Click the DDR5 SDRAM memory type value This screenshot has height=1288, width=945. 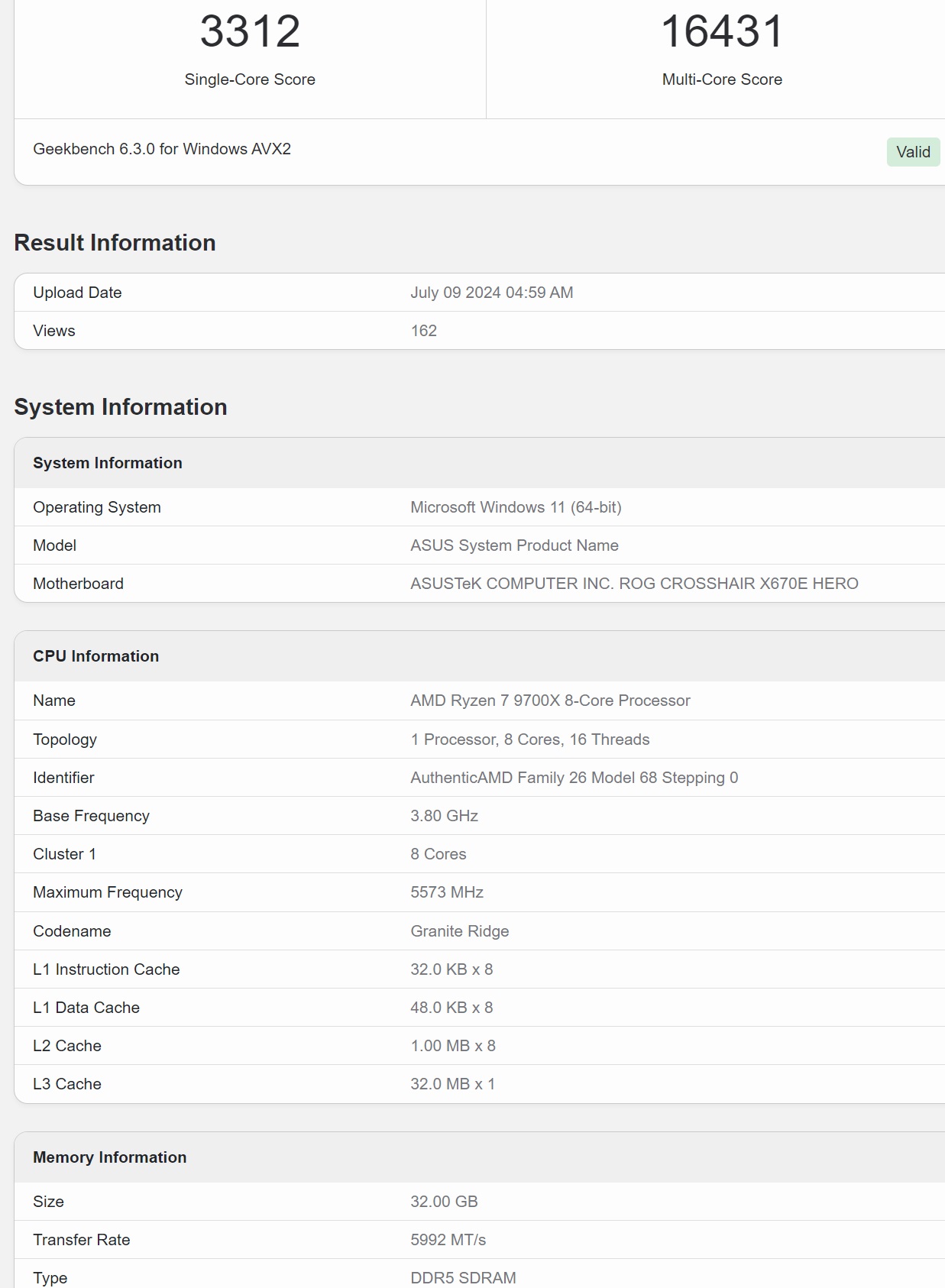tap(463, 1278)
